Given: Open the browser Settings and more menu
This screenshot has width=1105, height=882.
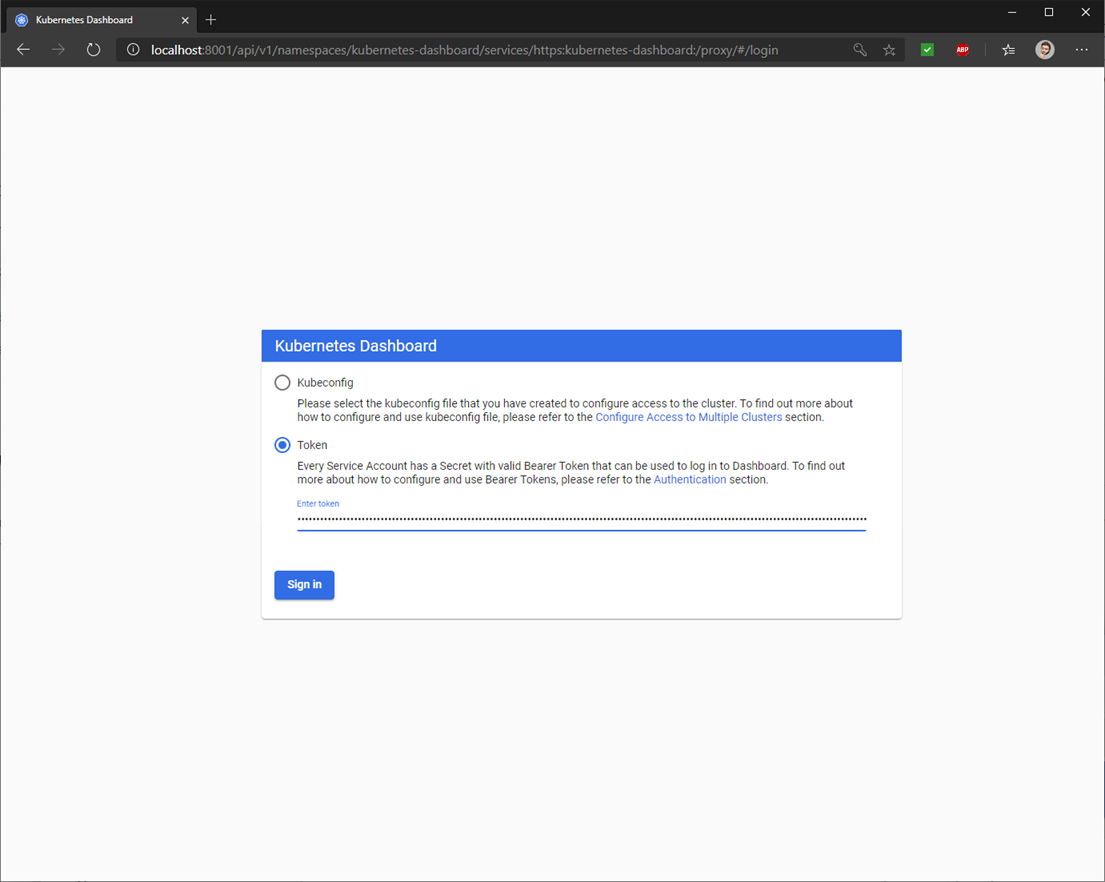Looking at the screenshot, I should point(1082,50).
